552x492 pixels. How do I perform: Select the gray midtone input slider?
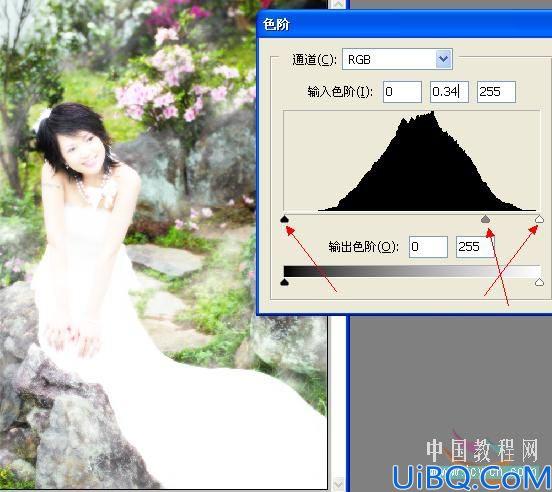point(485,219)
